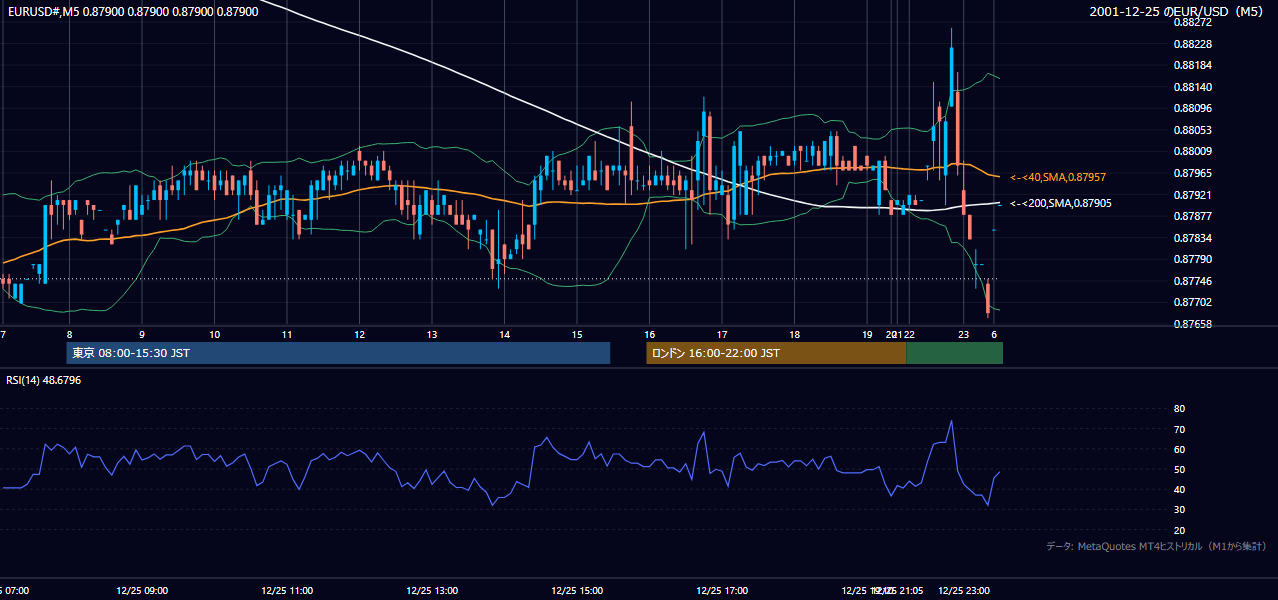Click price axis value 0.87834
The height and width of the screenshot is (600, 1278).
click(x=1192, y=238)
